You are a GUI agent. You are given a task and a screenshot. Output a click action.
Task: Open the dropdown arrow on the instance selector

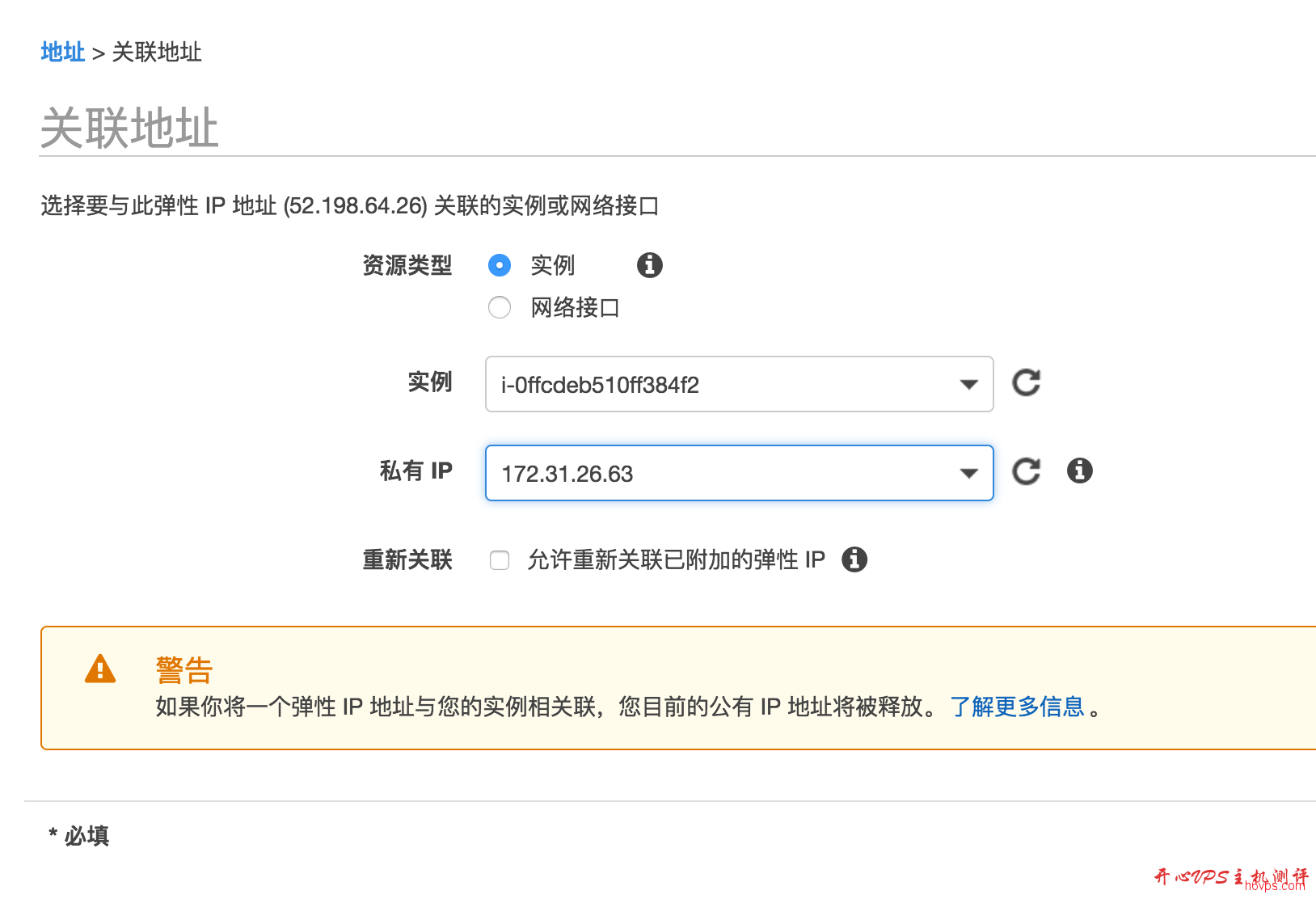[x=968, y=385]
